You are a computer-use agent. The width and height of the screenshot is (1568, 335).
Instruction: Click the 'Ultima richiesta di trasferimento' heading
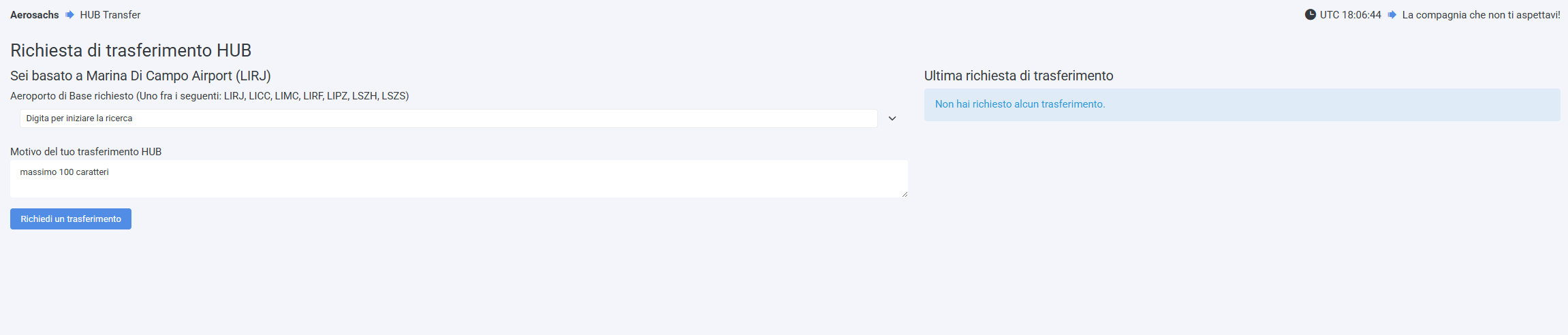click(x=1018, y=76)
